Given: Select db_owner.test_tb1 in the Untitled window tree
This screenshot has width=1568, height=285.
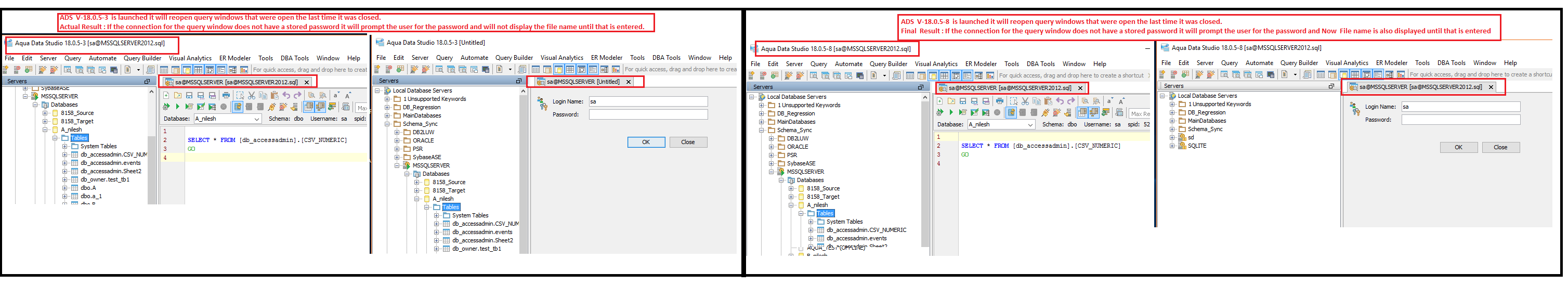Looking at the screenshot, I should (x=477, y=249).
